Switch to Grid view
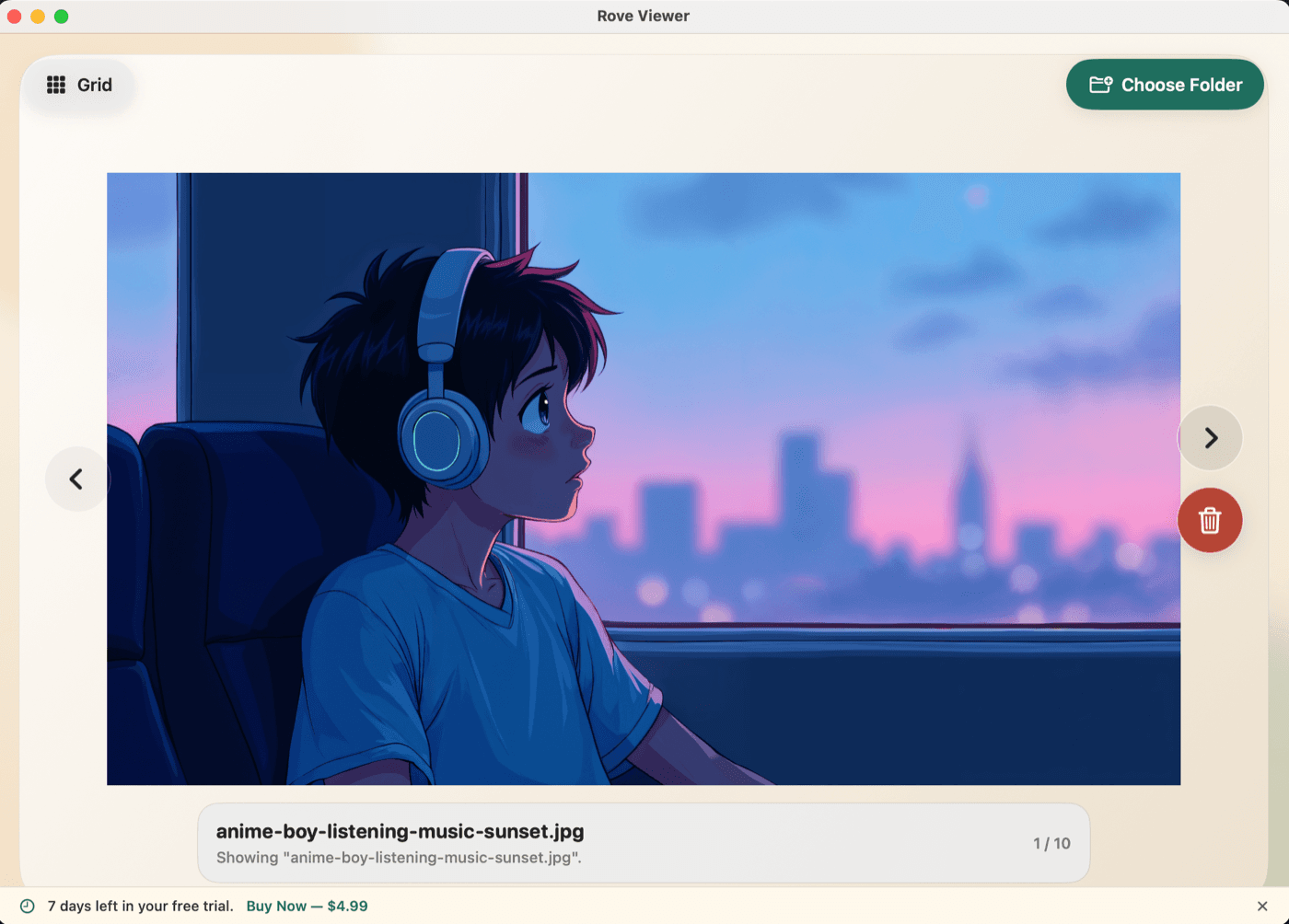Viewport: 1289px width, 924px height. pyautogui.click(x=79, y=85)
